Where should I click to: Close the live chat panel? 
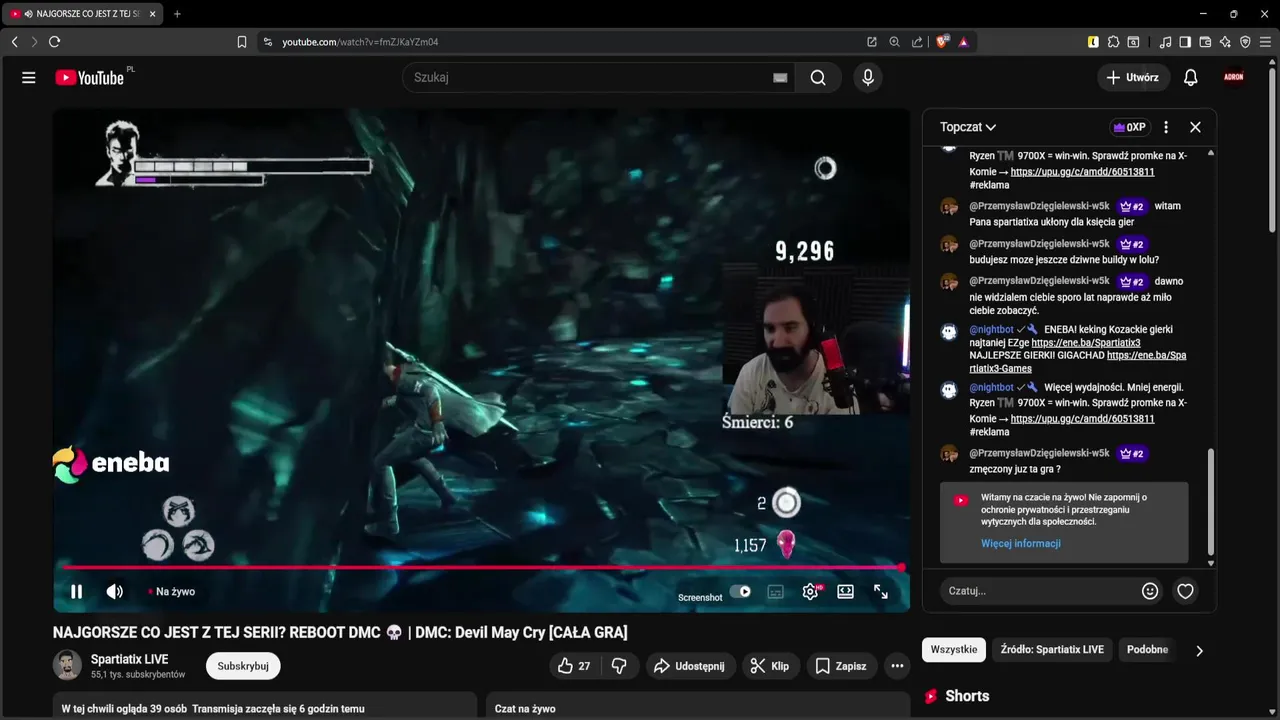pos(1195,127)
